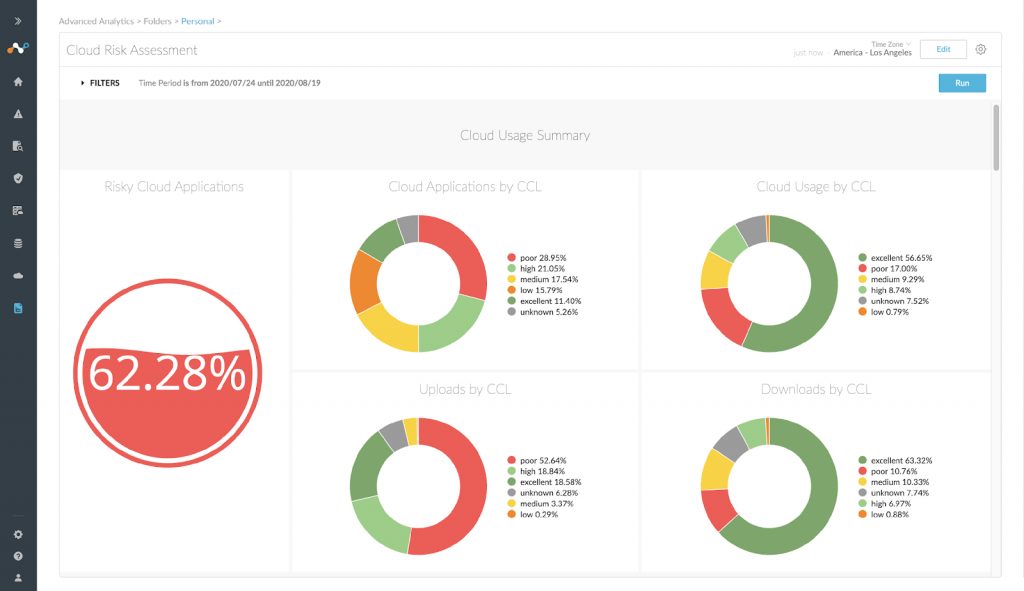Click the 62.28% risky applications gauge
The width and height of the screenshot is (1024, 591).
167,373
